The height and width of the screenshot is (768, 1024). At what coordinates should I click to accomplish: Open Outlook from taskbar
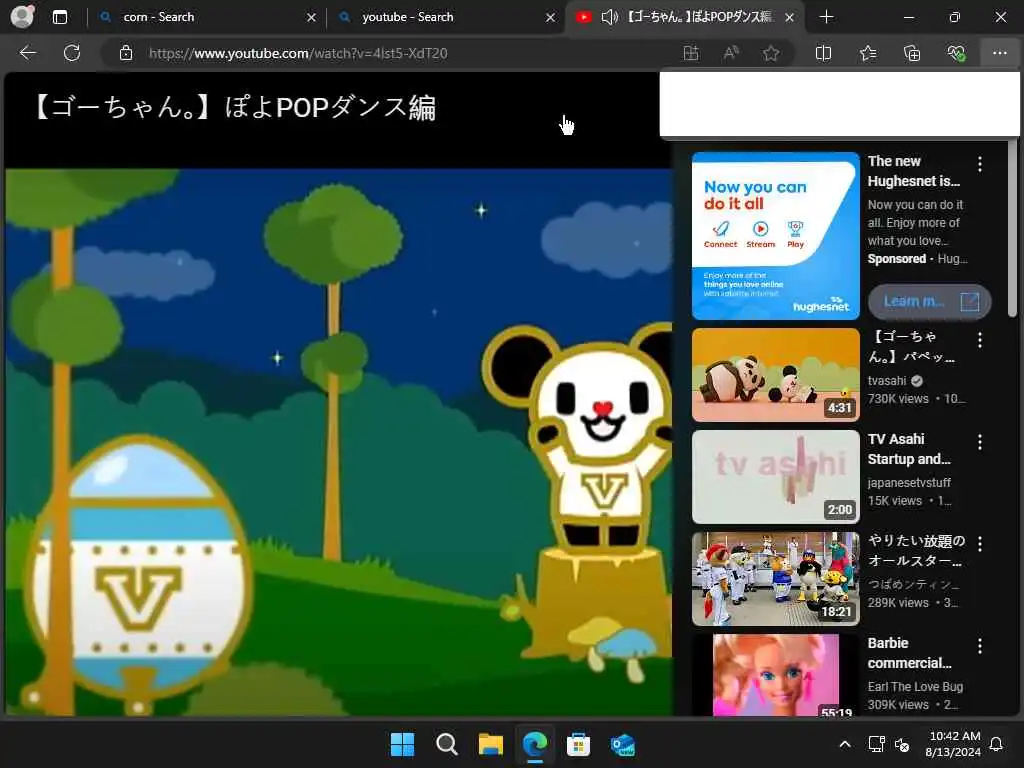tap(622, 744)
